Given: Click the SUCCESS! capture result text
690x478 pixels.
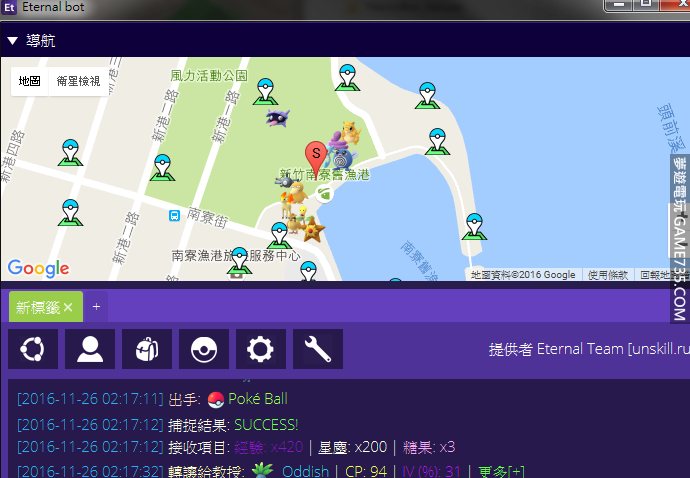Looking at the screenshot, I should [x=266, y=425].
